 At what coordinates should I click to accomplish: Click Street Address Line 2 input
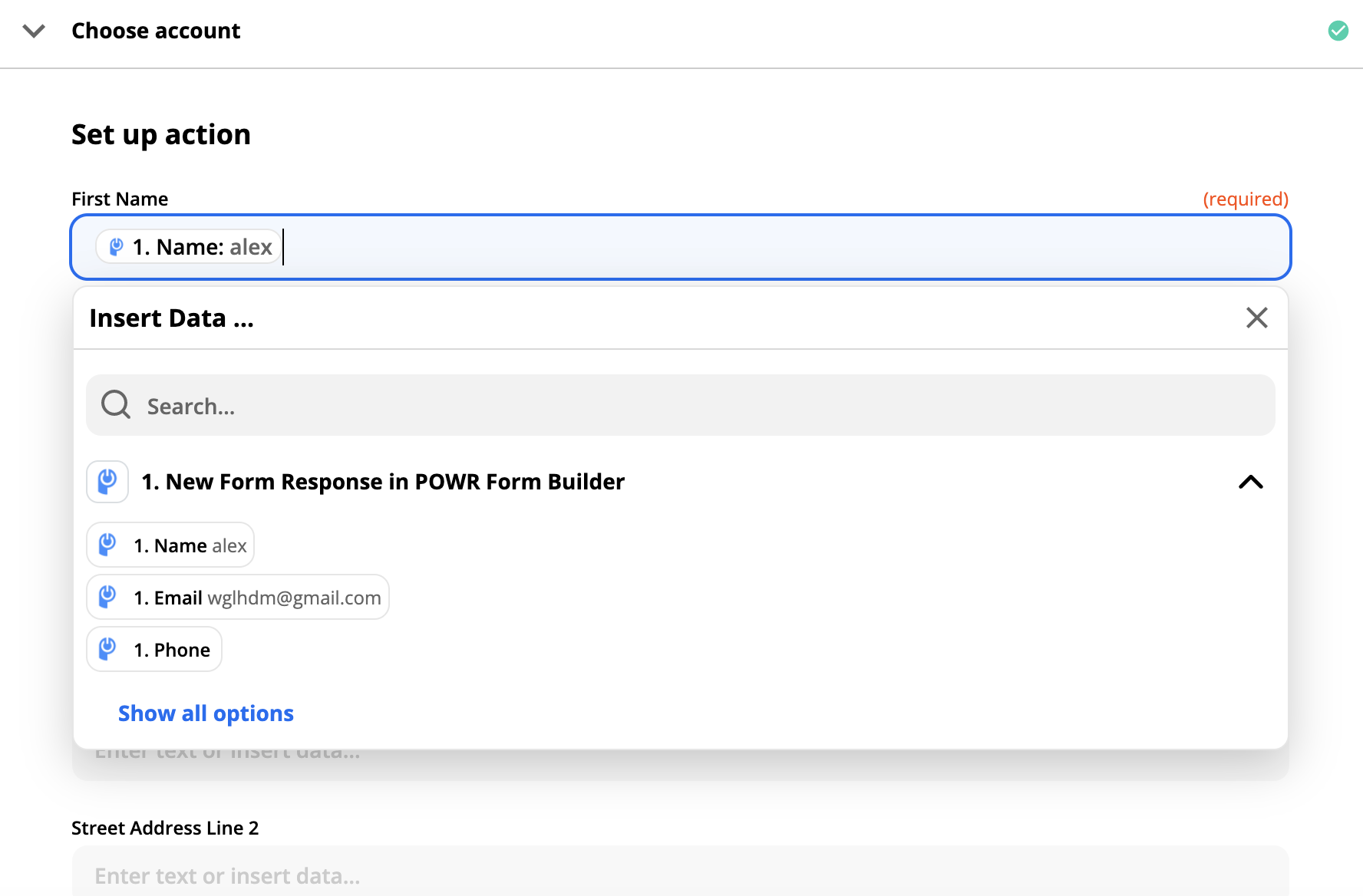(681, 871)
